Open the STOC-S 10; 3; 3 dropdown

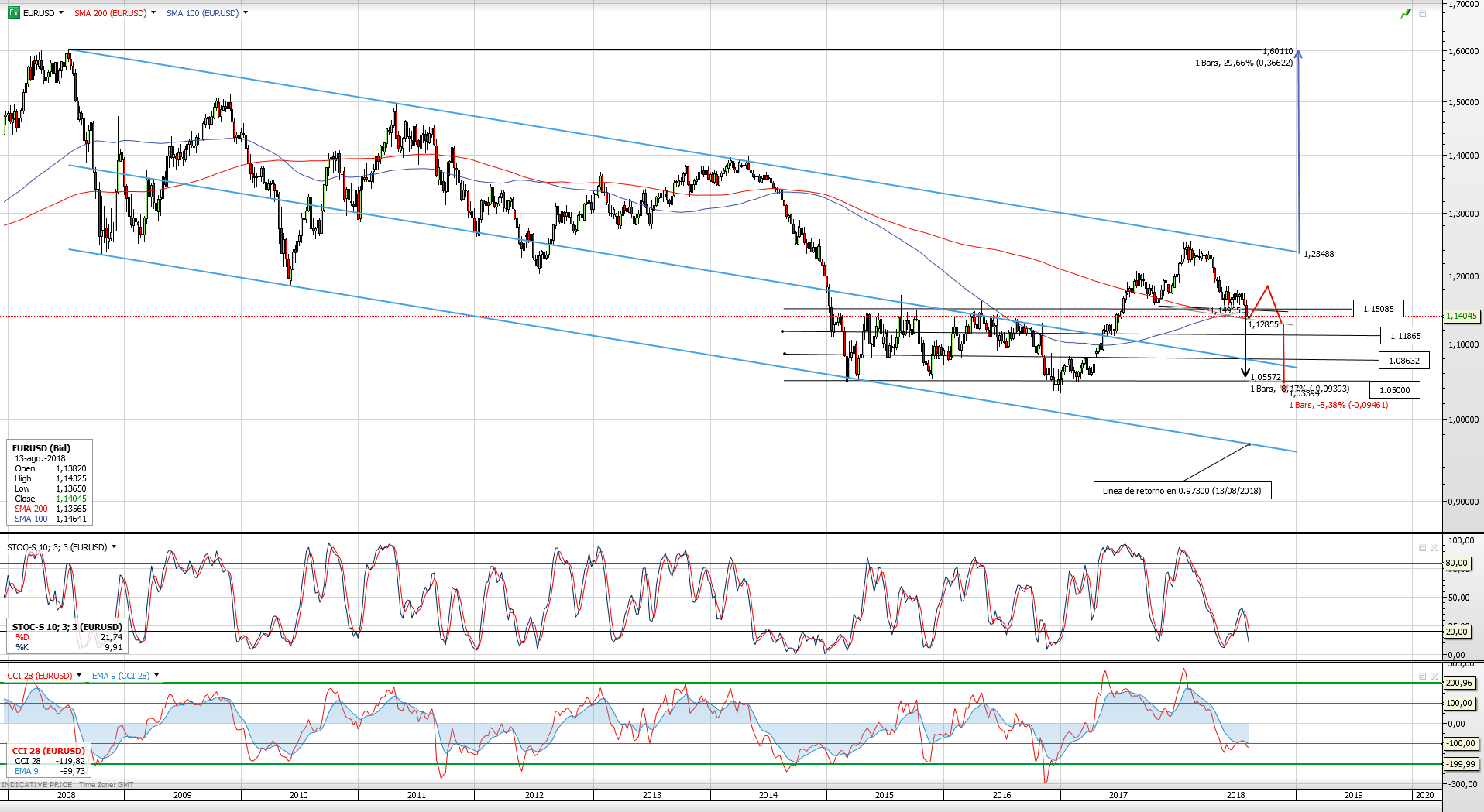(x=114, y=547)
